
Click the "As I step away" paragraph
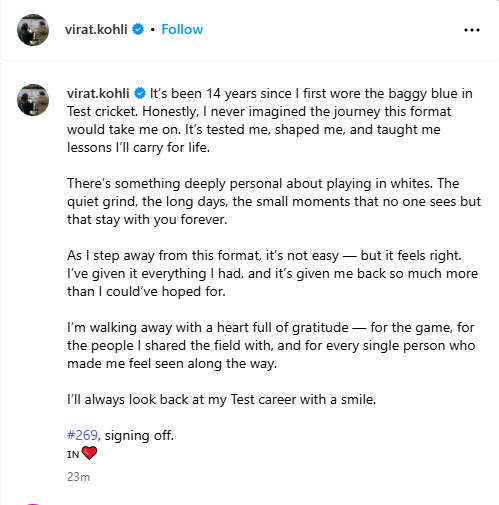273,273
